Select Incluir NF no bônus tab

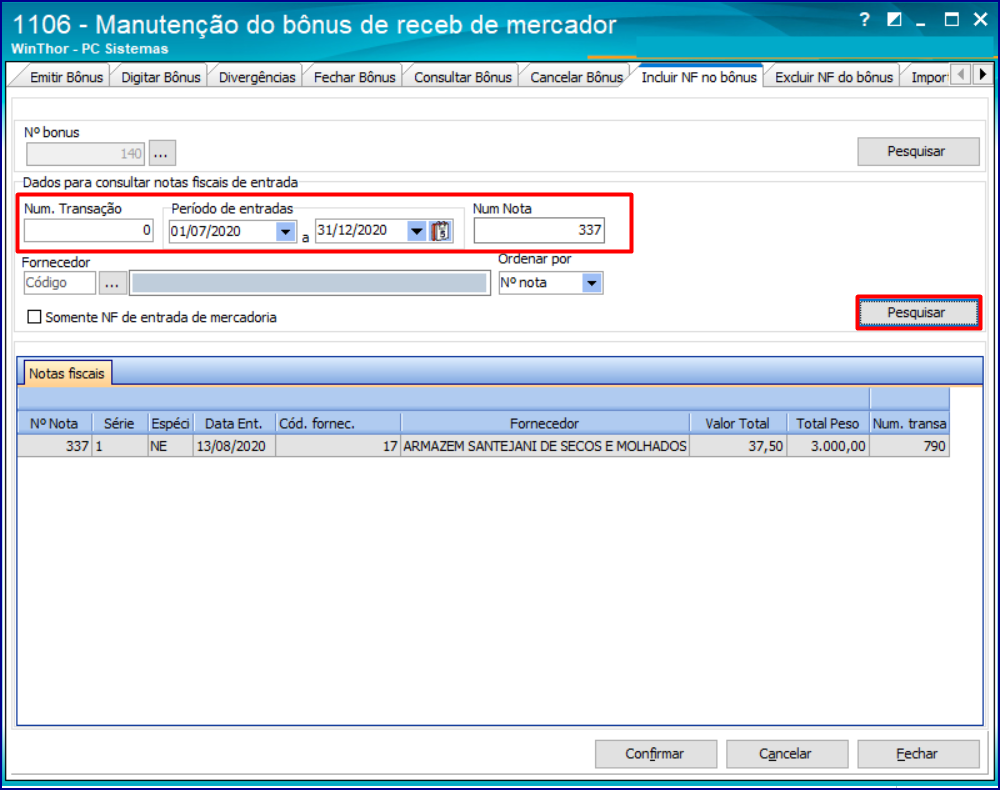click(699, 77)
